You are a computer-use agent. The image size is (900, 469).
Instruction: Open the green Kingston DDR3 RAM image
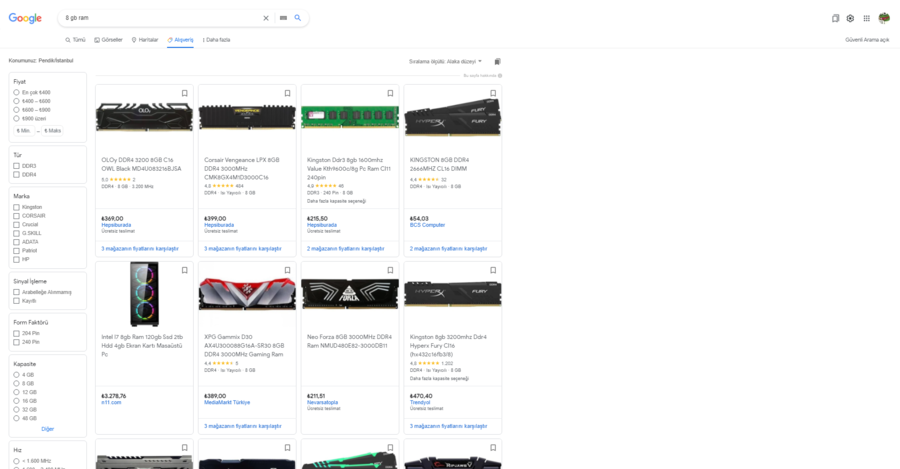[x=350, y=117]
